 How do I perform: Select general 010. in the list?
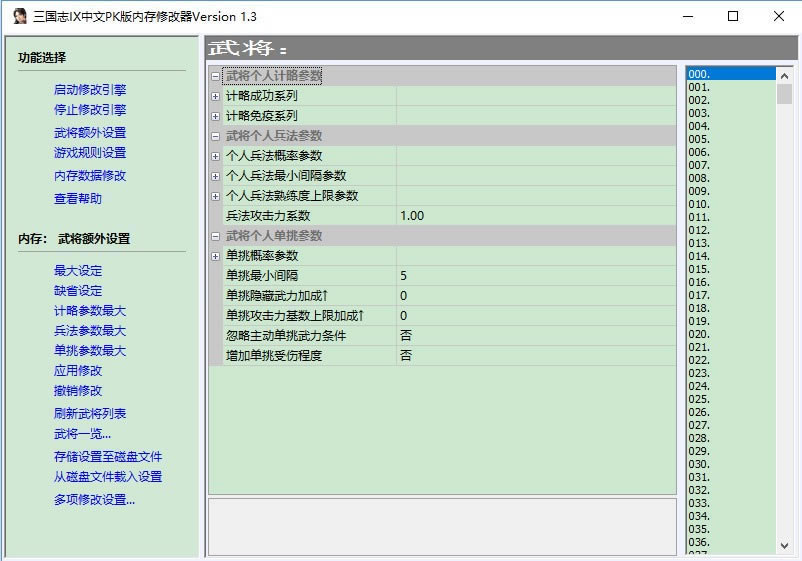click(x=699, y=204)
